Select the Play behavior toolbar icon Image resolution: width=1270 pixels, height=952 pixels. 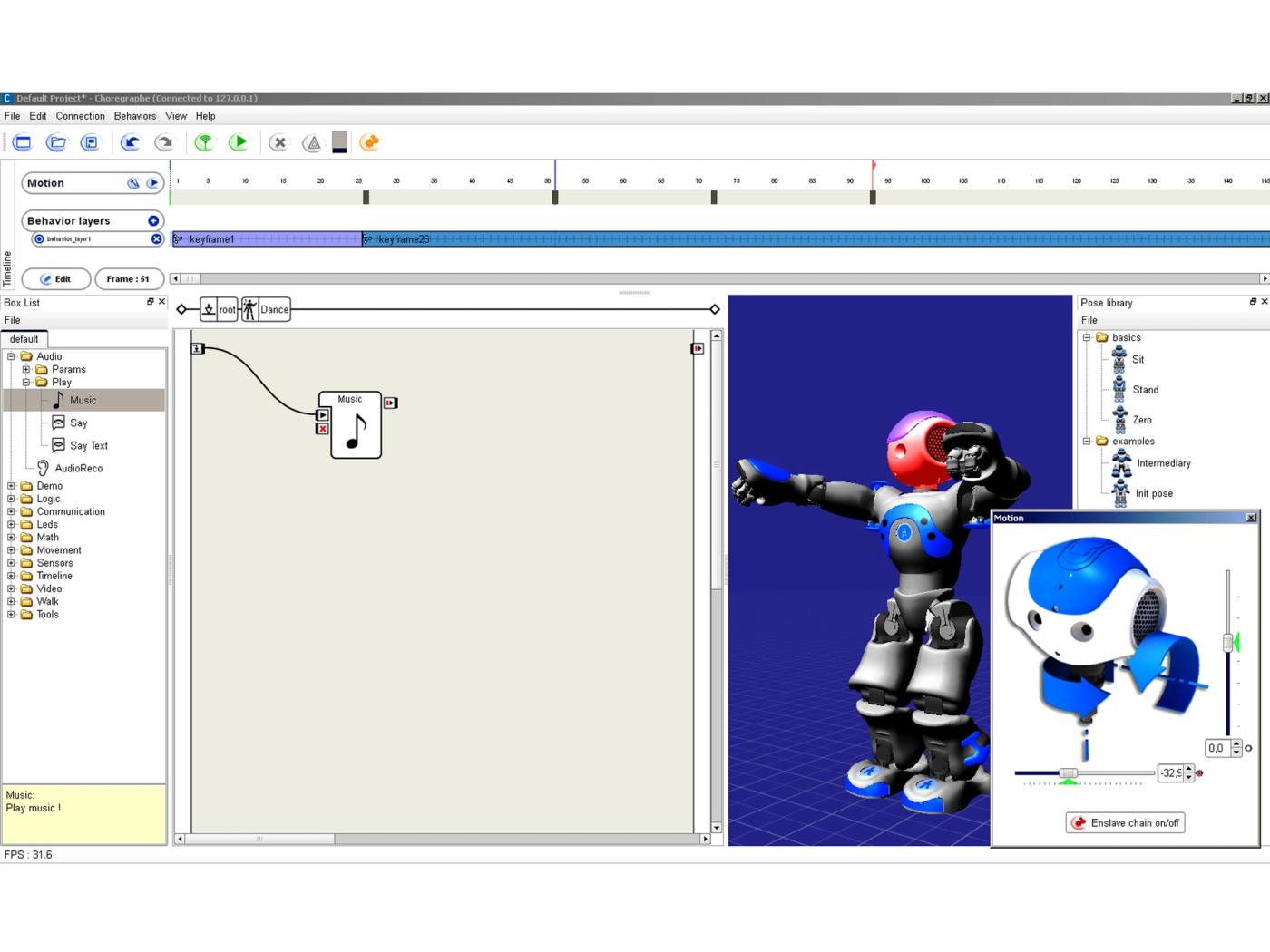pyautogui.click(x=239, y=142)
